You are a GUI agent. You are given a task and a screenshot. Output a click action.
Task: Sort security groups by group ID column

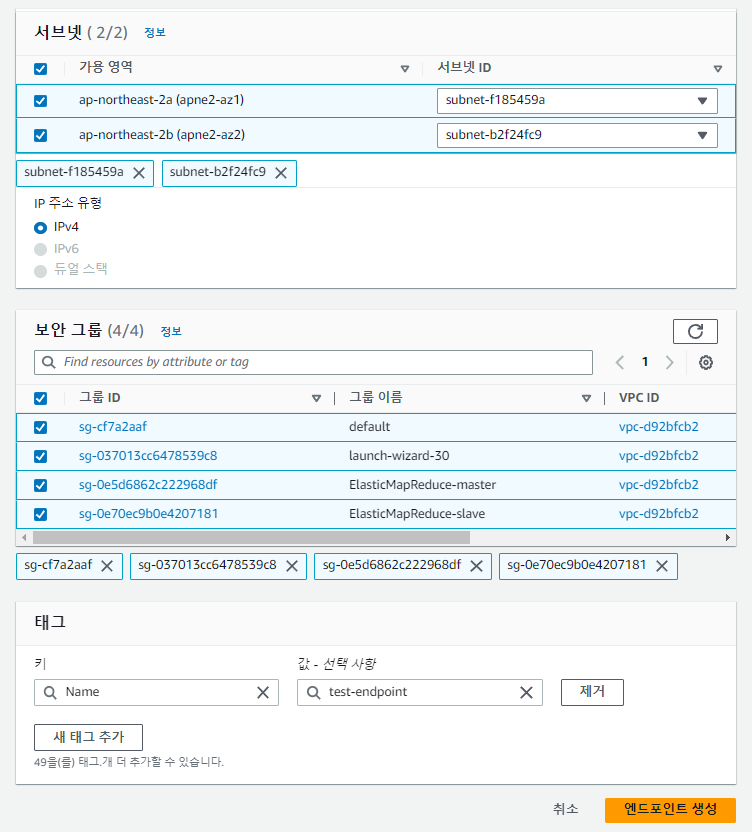tap(317, 398)
